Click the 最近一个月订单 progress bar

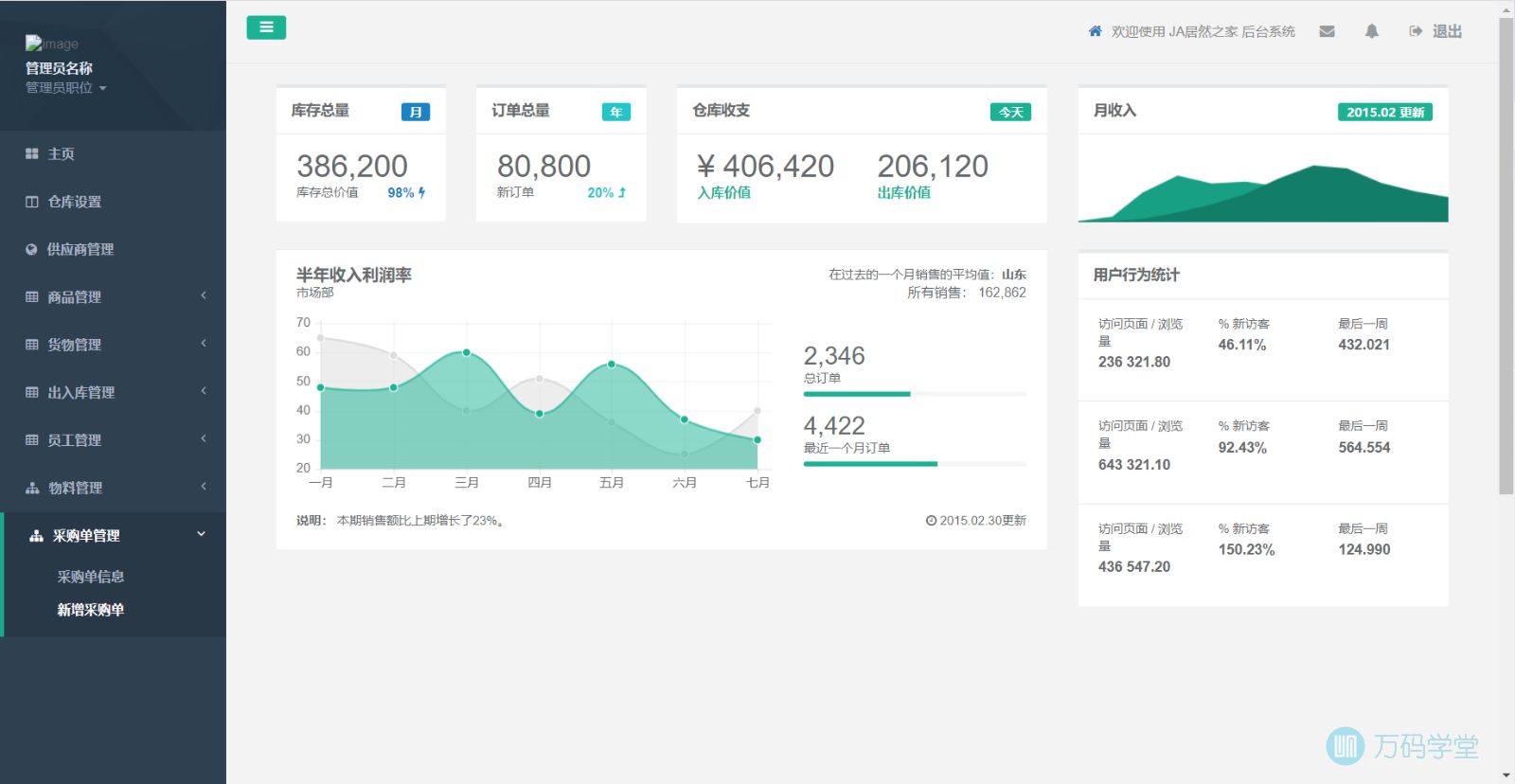tap(915, 464)
